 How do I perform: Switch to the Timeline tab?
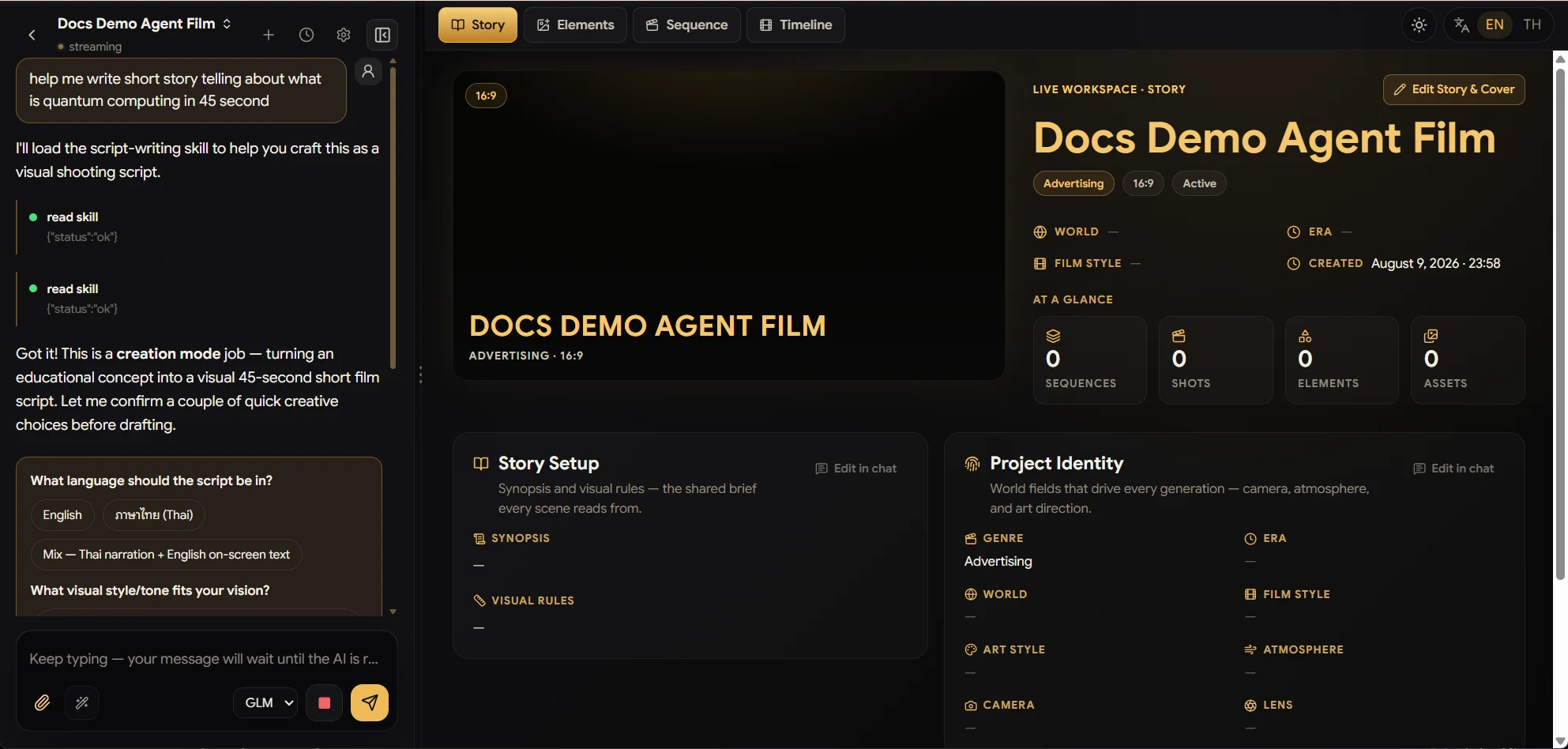pos(795,24)
